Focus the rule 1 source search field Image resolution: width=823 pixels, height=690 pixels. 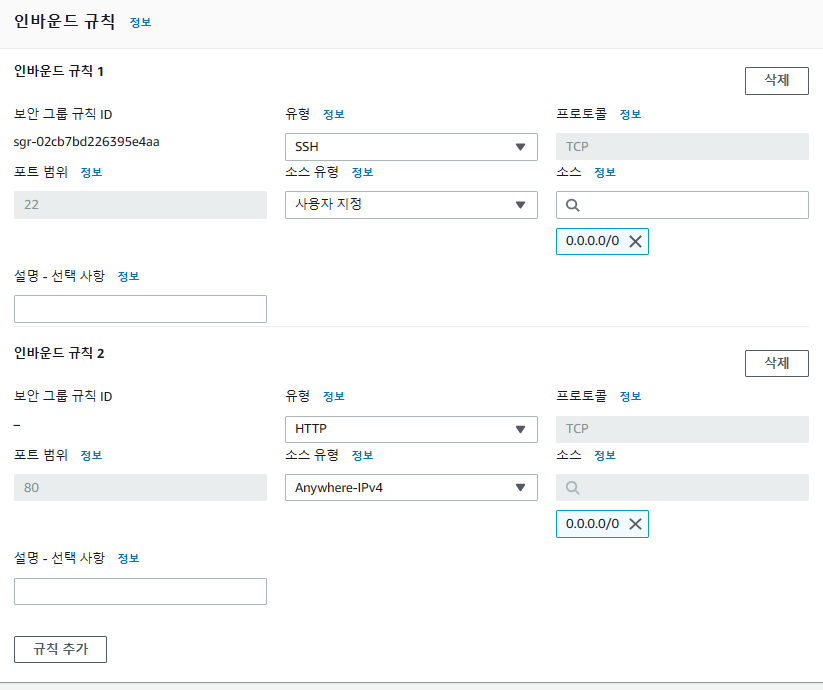click(x=682, y=205)
